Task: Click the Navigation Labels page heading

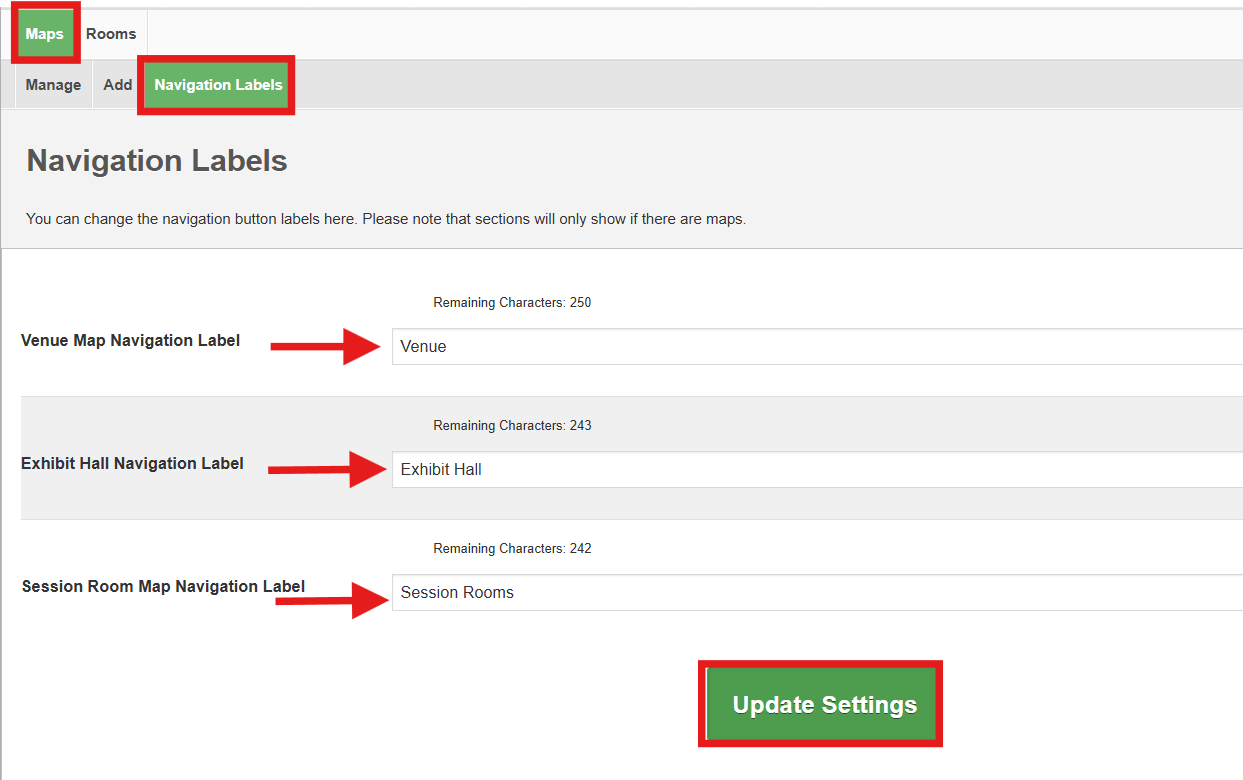Action: pos(157,161)
